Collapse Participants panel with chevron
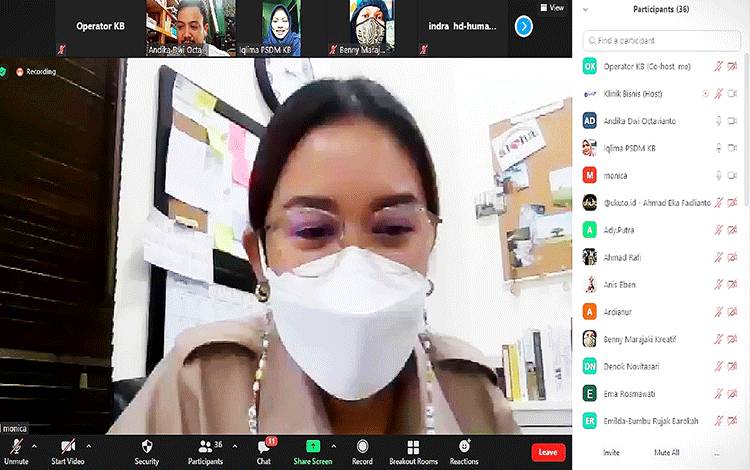Image resolution: width=750 pixels, height=470 pixels. (x=585, y=10)
